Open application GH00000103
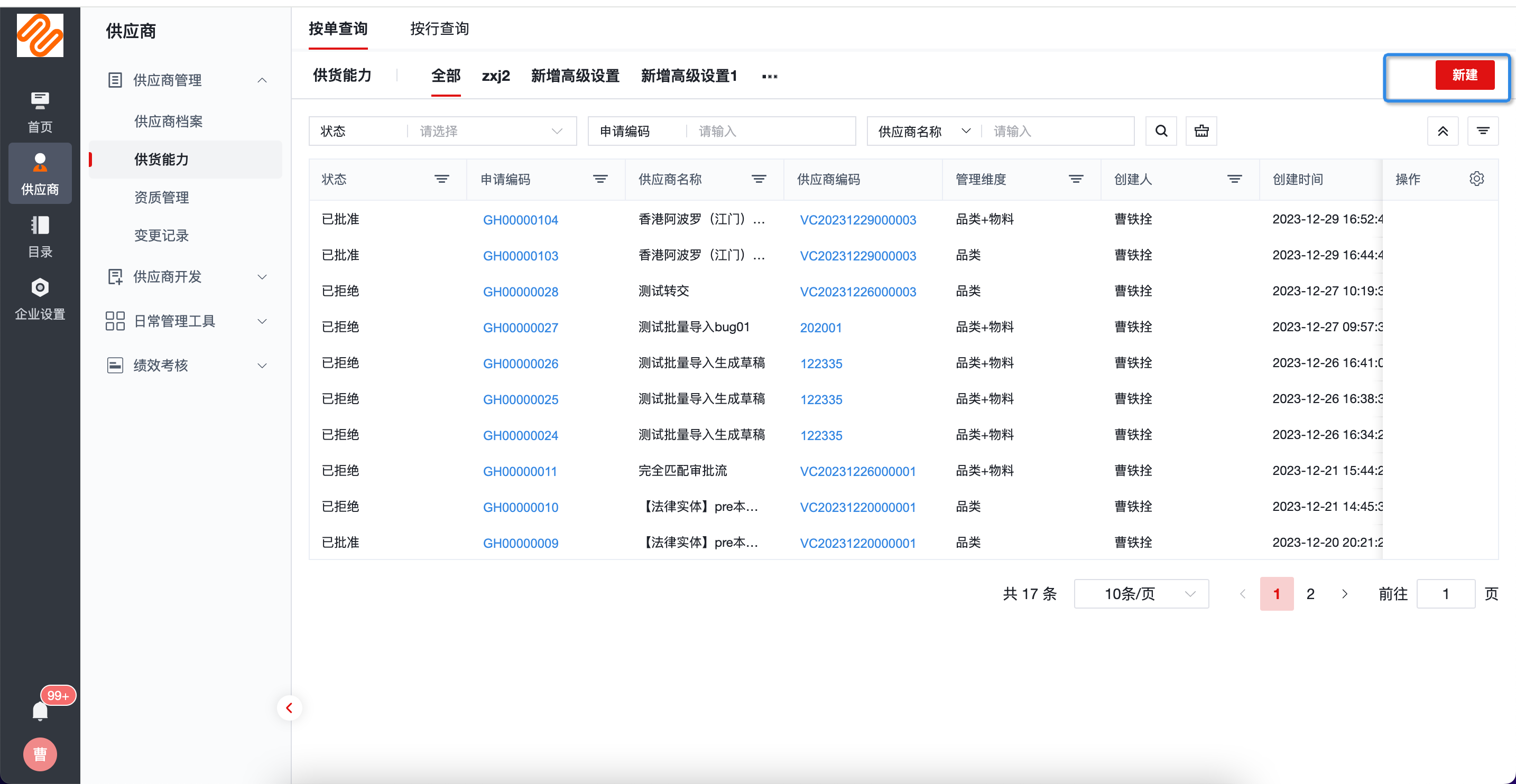 [x=520, y=256]
